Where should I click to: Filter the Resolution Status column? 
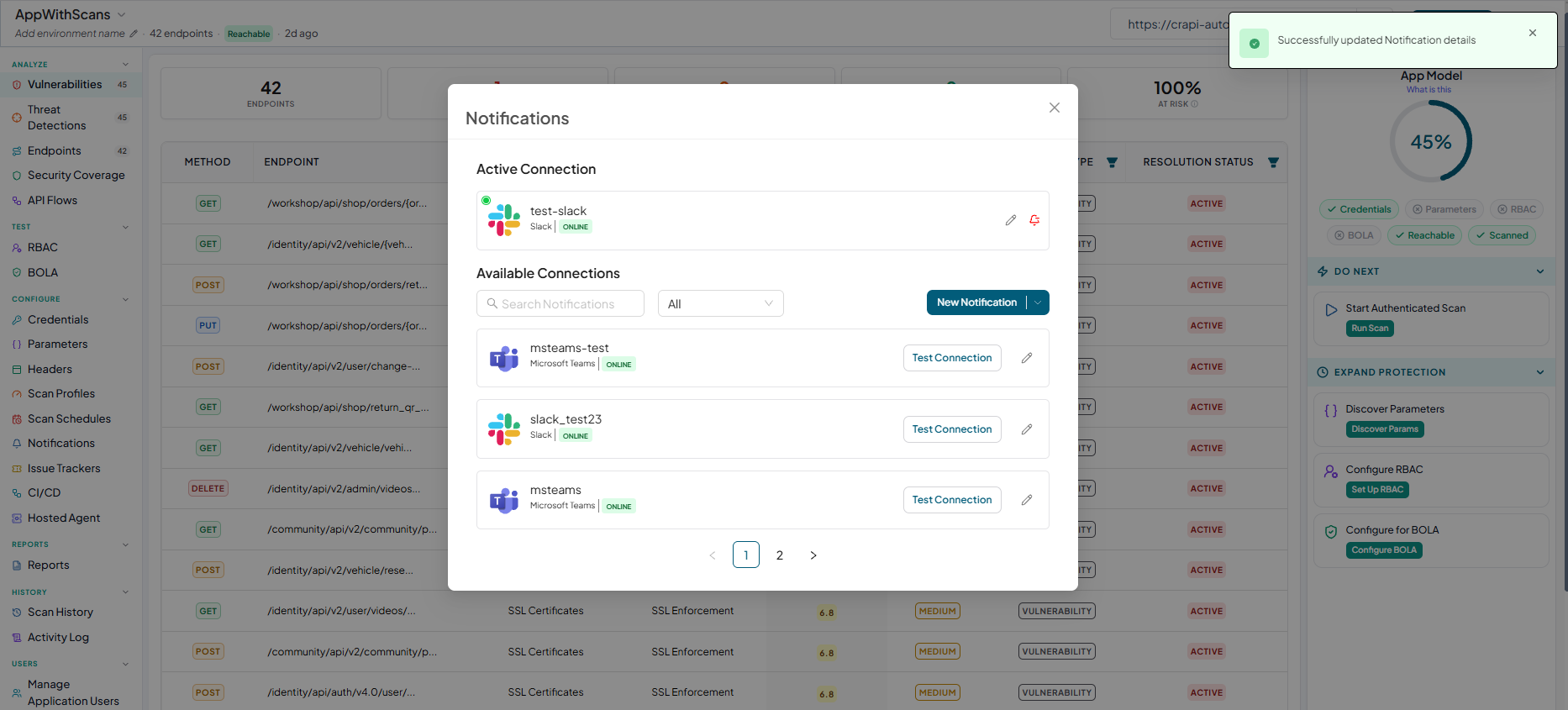pos(1273,162)
